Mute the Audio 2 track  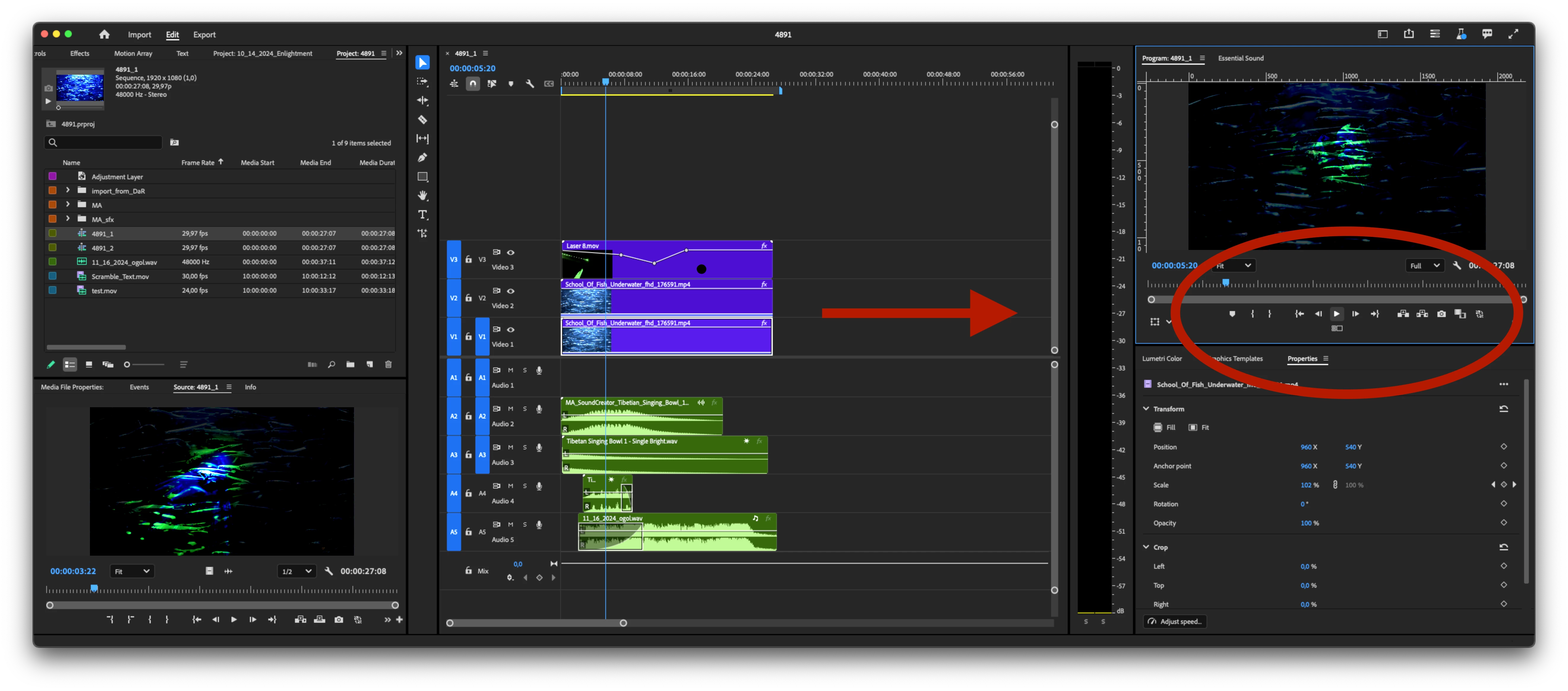pyautogui.click(x=511, y=408)
